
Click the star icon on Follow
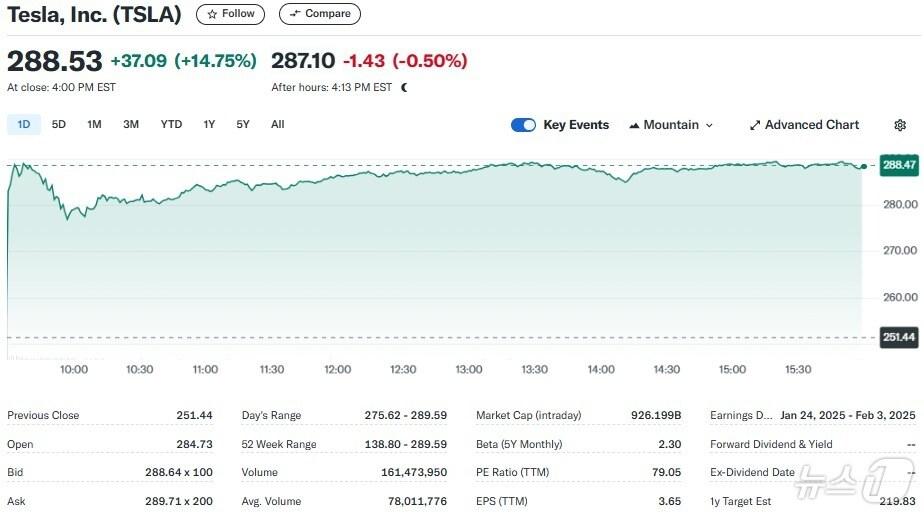click(x=212, y=14)
